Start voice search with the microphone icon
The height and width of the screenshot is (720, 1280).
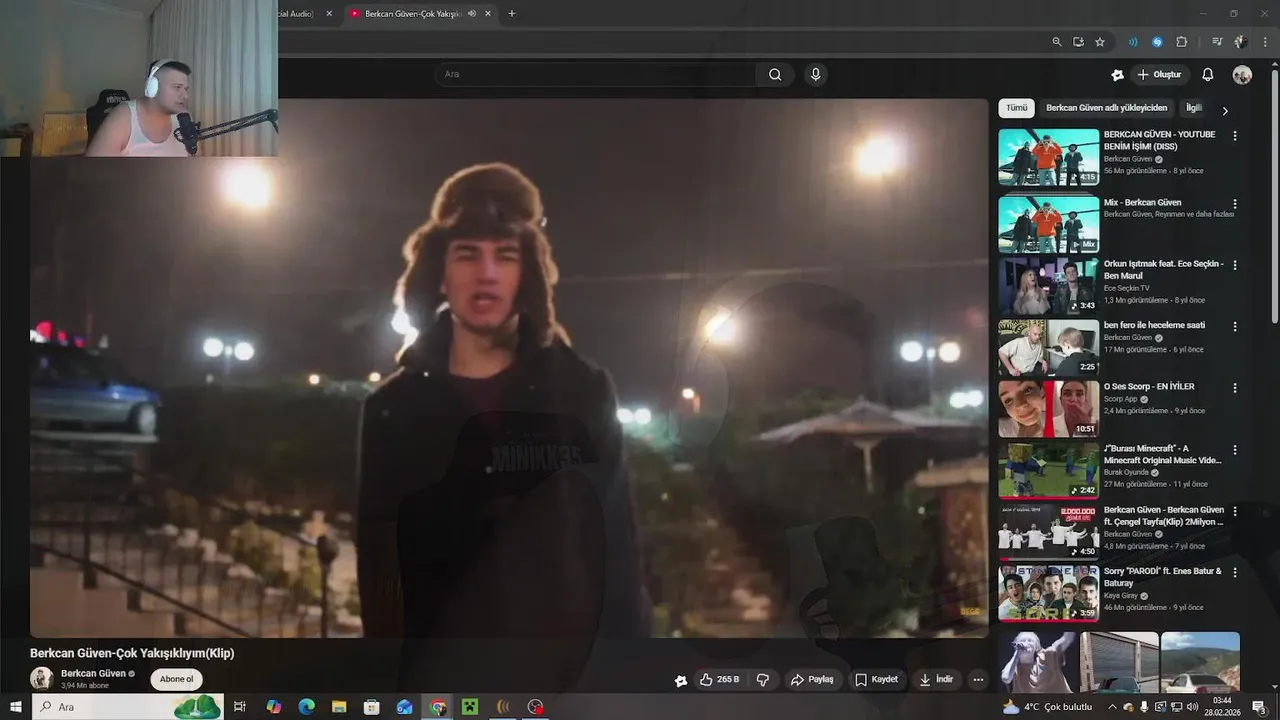[815, 74]
